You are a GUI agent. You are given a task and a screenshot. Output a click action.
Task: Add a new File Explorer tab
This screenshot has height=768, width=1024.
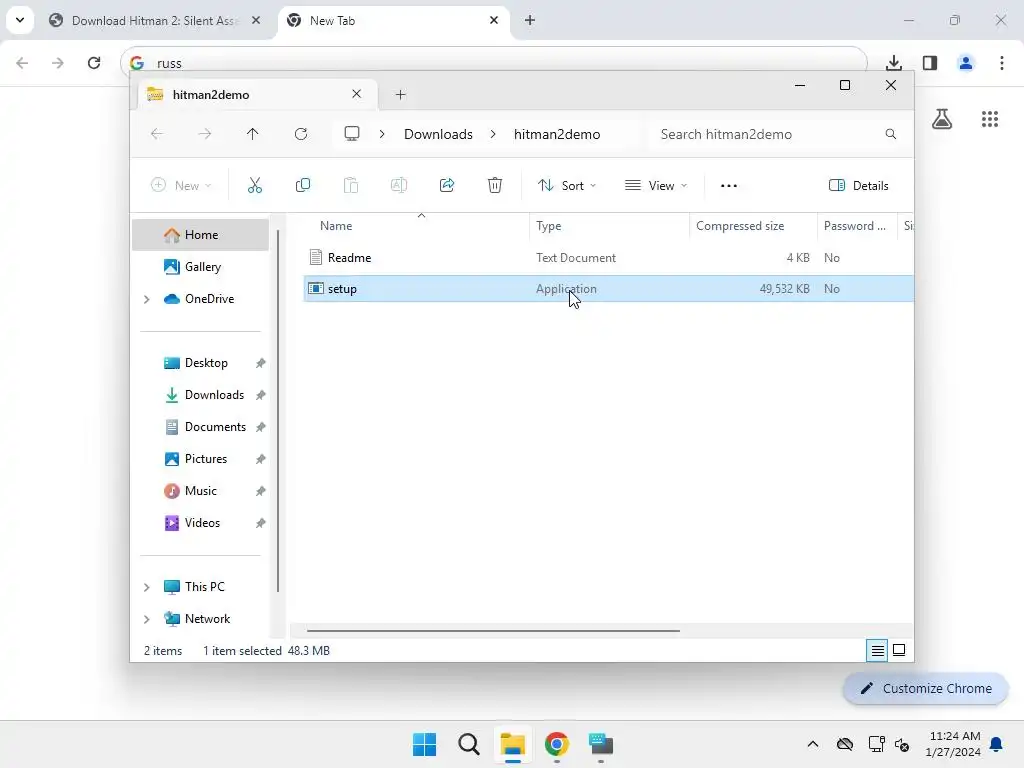tap(400, 95)
